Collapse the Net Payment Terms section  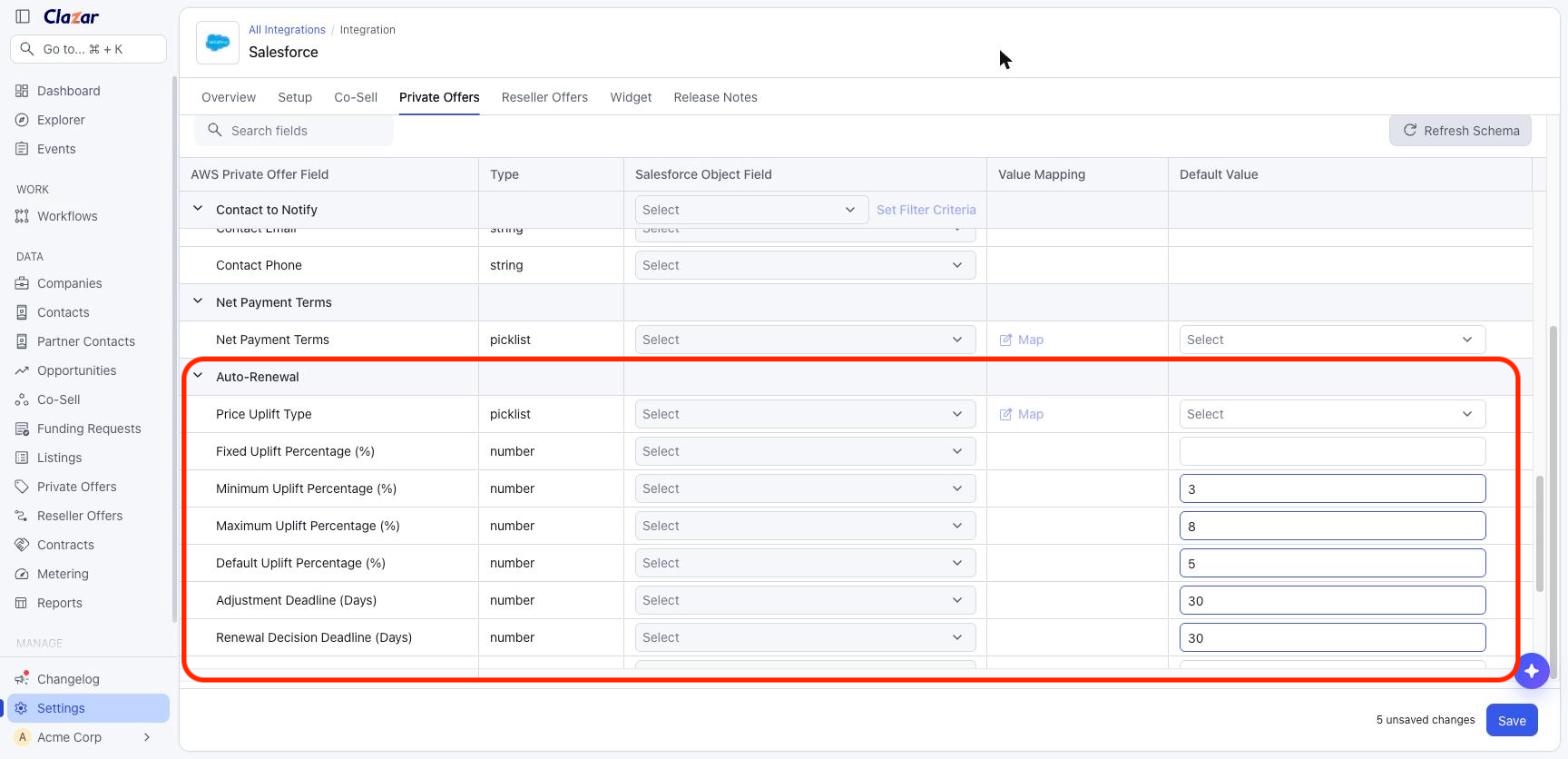[198, 301]
